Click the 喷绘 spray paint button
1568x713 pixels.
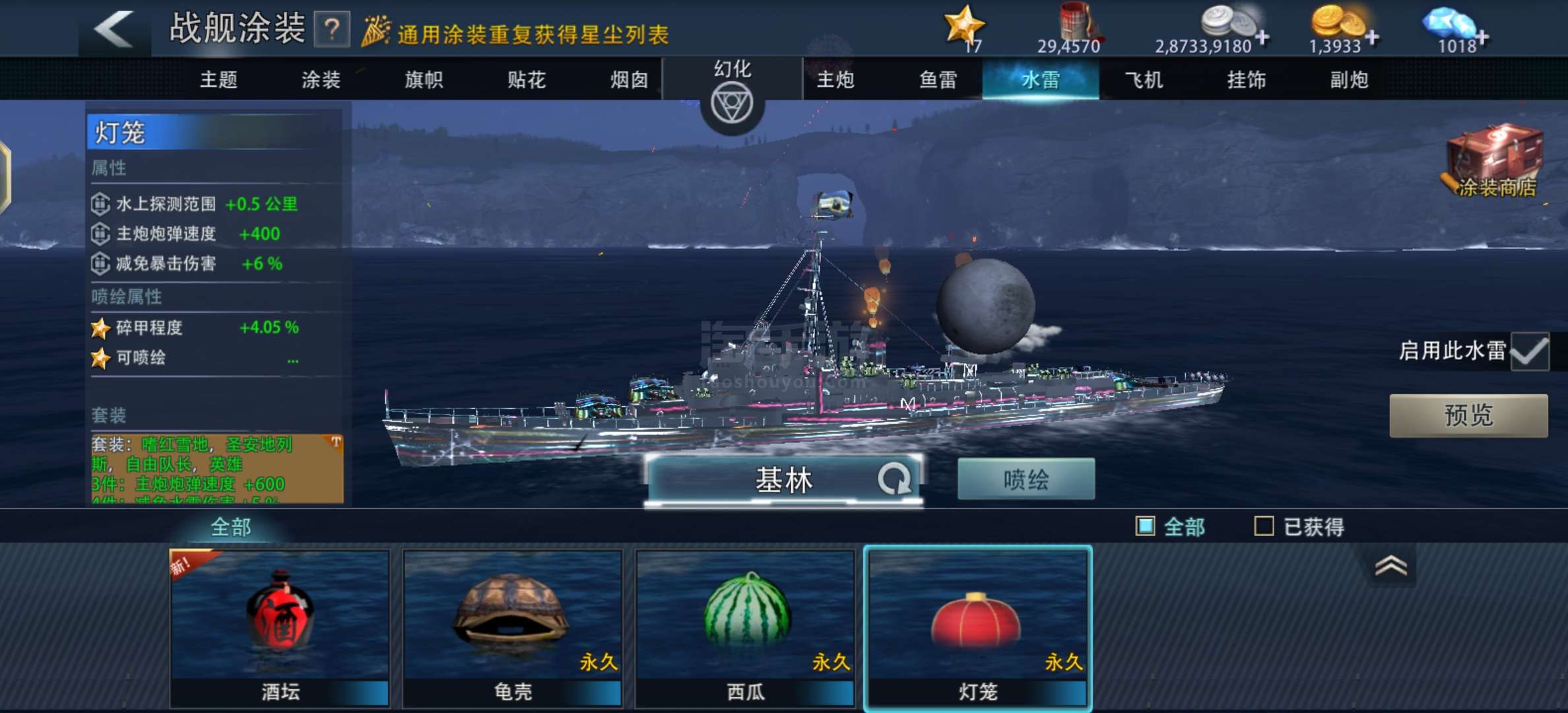(x=1026, y=479)
